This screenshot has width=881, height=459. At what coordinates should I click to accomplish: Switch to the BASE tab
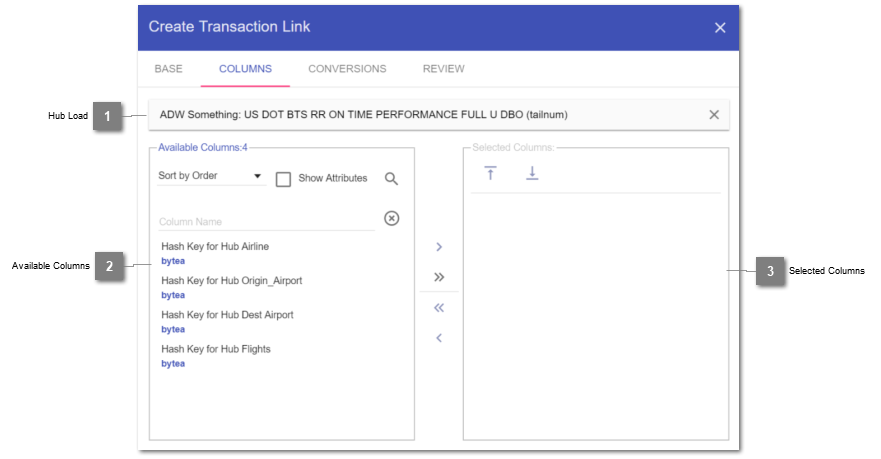tap(168, 69)
